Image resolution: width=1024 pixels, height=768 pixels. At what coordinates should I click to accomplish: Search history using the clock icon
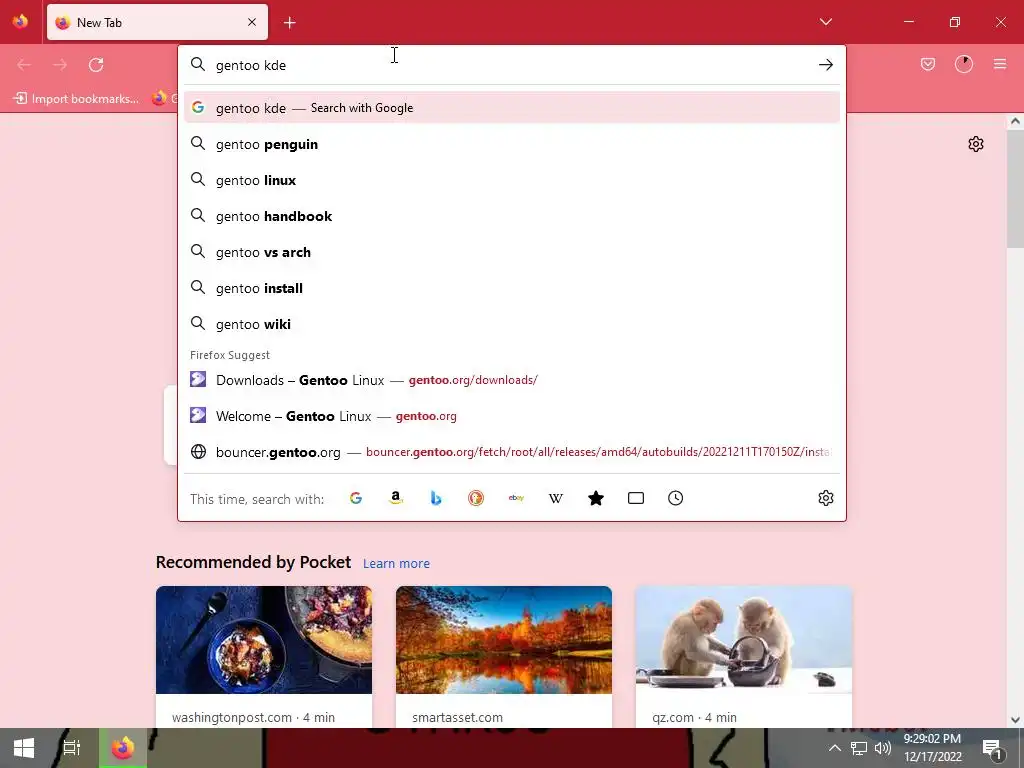pyautogui.click(x=675, y=498)
